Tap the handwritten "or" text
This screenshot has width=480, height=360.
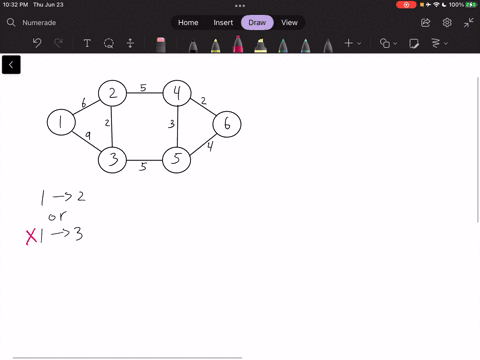pyautogui.click(x=57, y=216)
